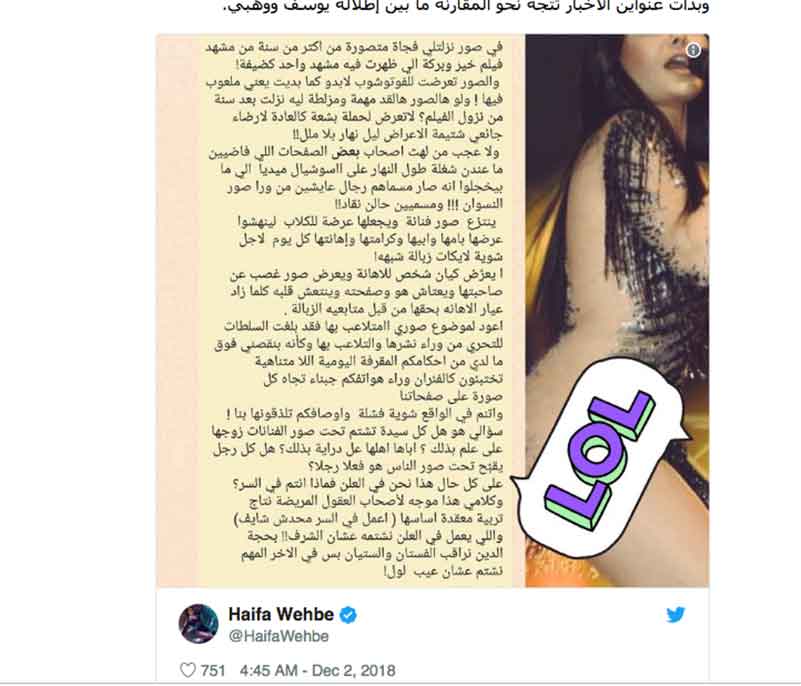Image resolution: width=801 pixels, height=686 pixels.
Task: Click the beige left margin of the note
Action: click(177, 311)
